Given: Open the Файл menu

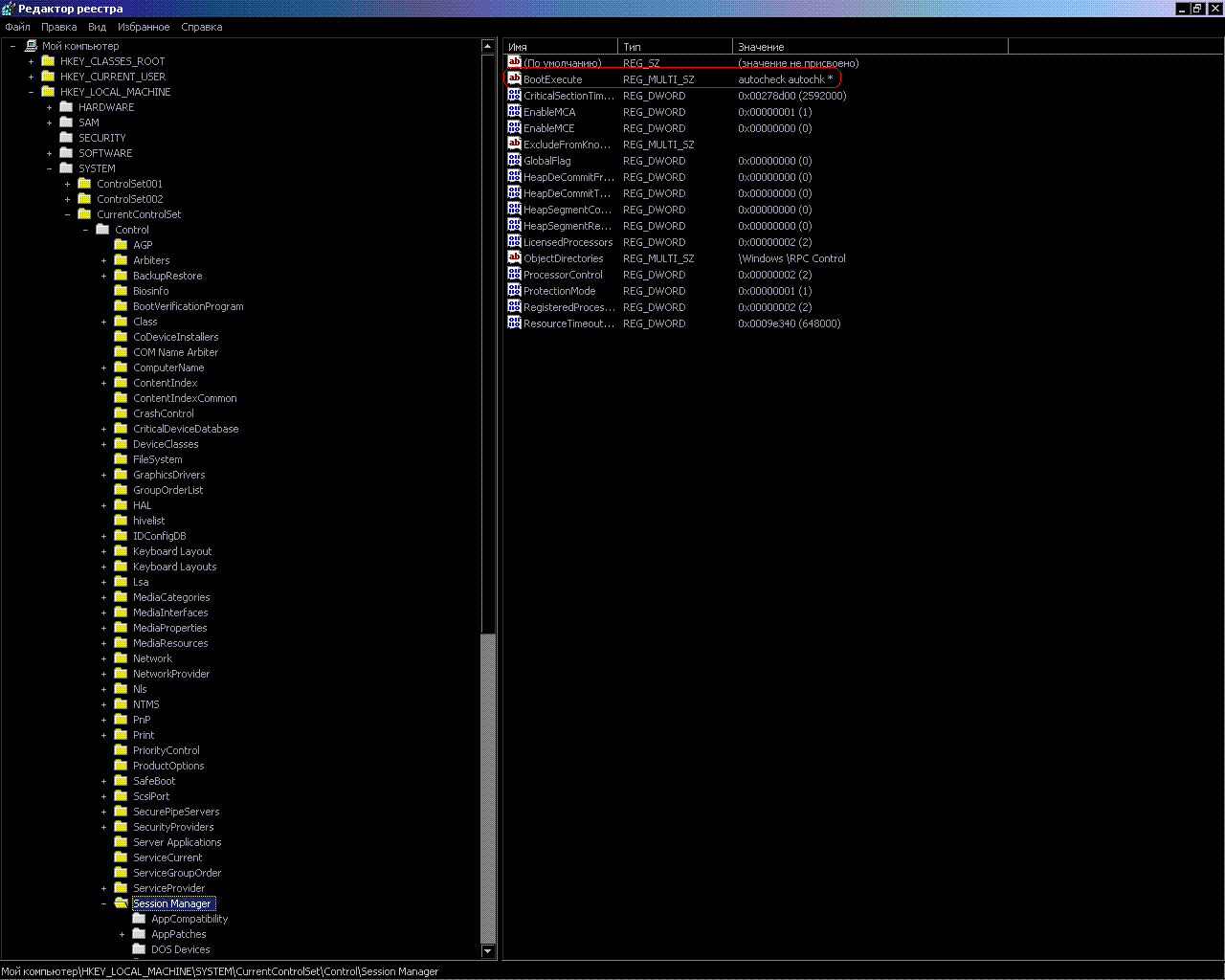Looking at the screenshot, I should click(17, 27).
